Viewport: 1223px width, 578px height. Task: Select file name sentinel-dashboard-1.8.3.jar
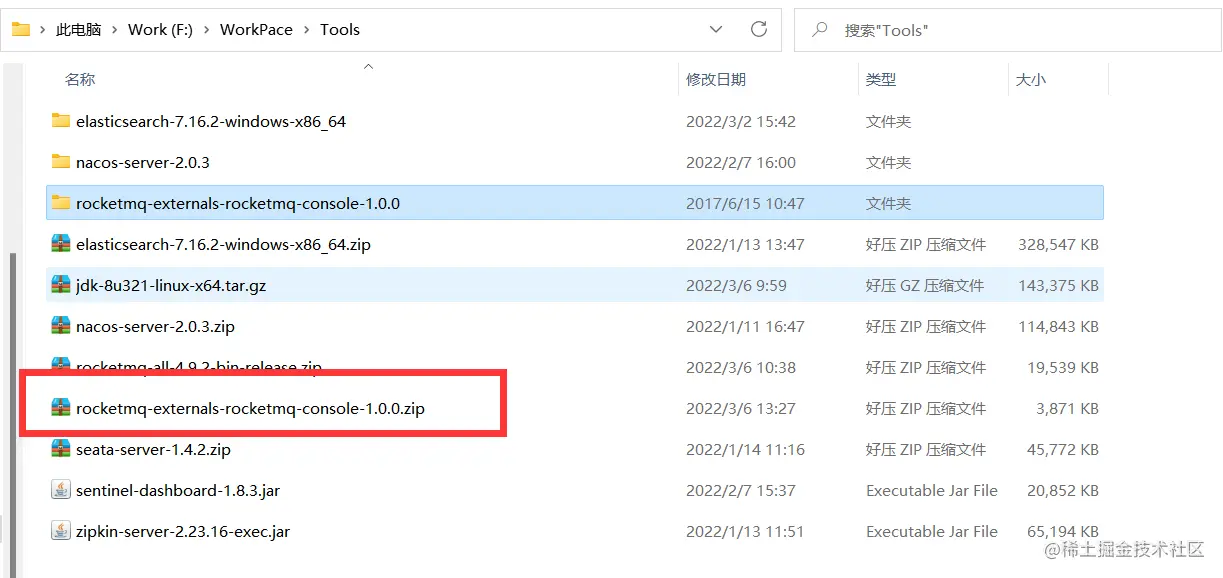(x=178, y=490)
